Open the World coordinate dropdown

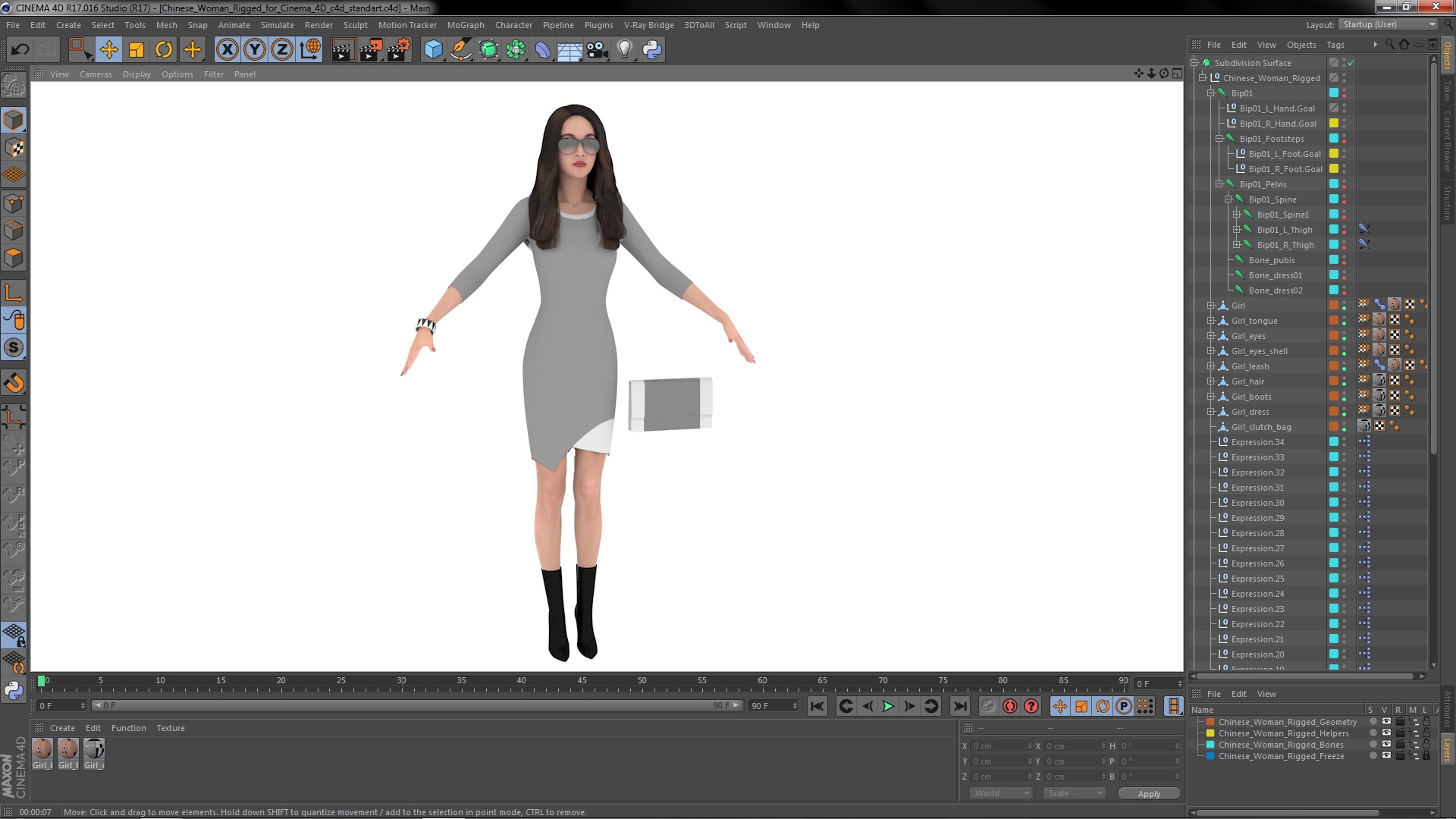pyautogui.click(x=1001, y=793)
